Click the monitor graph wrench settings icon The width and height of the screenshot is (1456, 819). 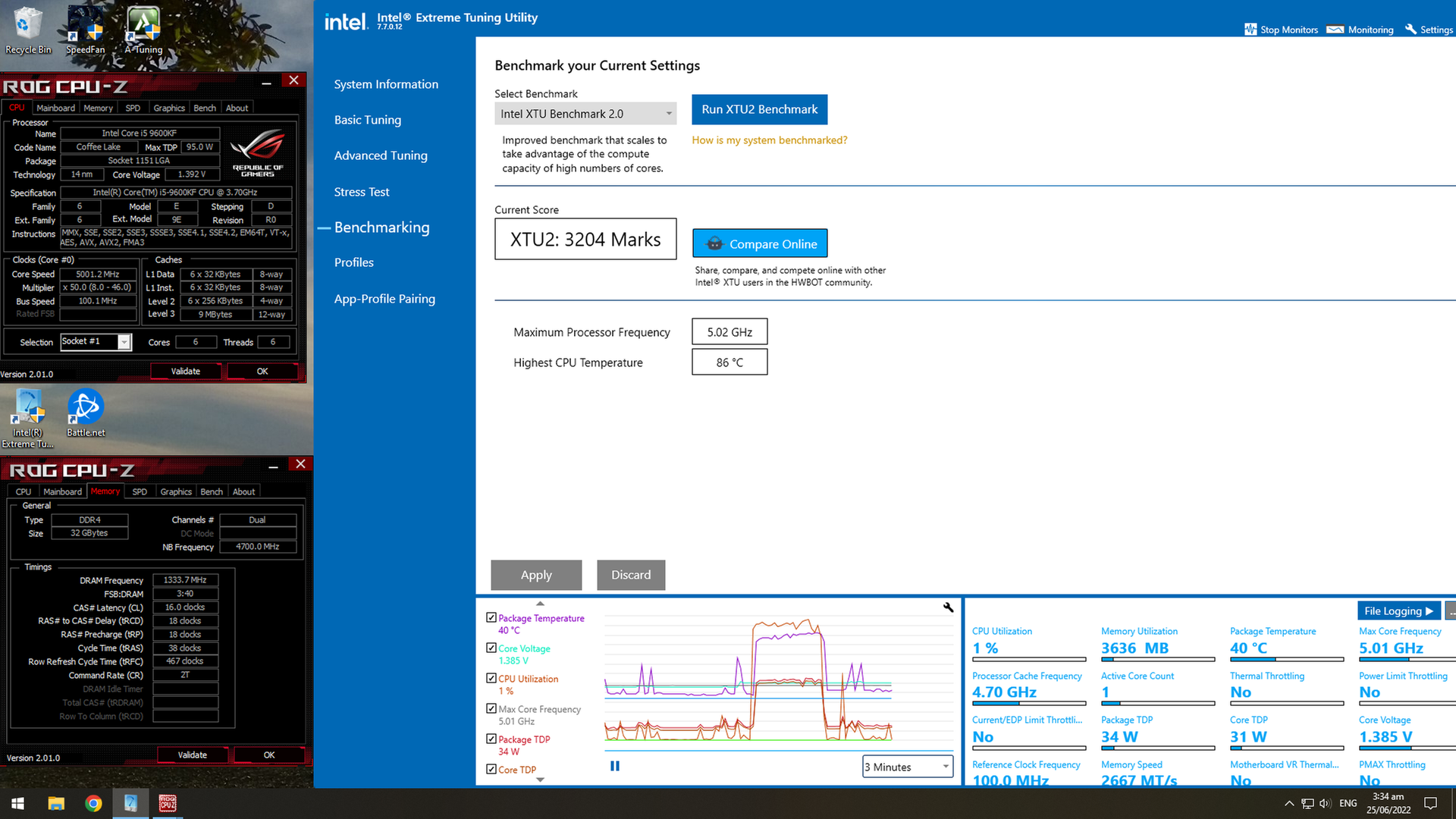(x=948, y=607)
